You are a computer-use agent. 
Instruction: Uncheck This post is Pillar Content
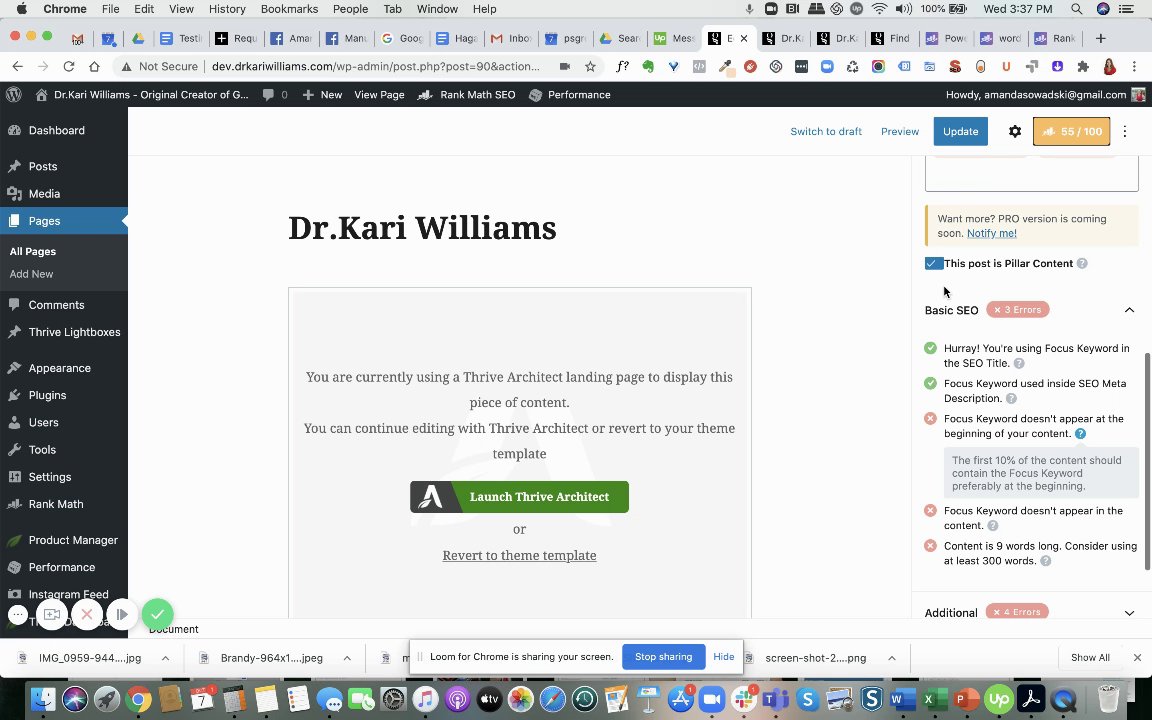click(933, 263)
